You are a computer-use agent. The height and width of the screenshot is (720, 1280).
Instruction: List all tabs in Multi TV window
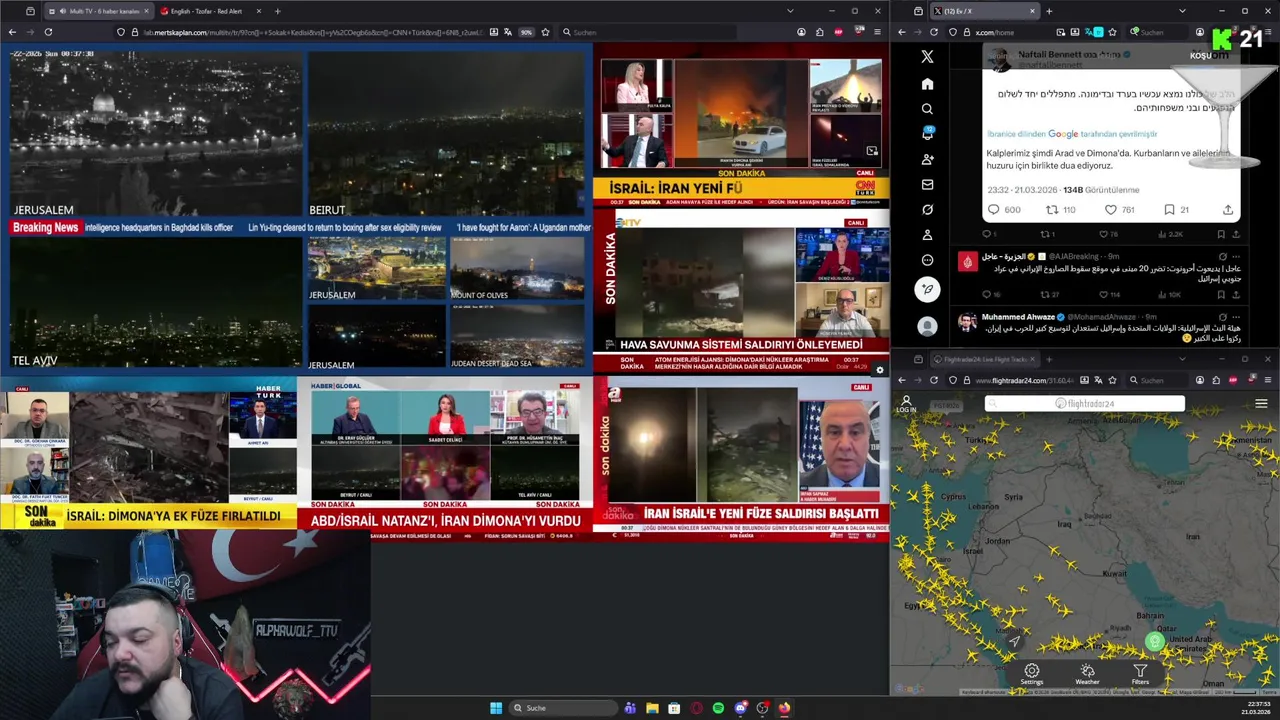(x=790, y=11)
